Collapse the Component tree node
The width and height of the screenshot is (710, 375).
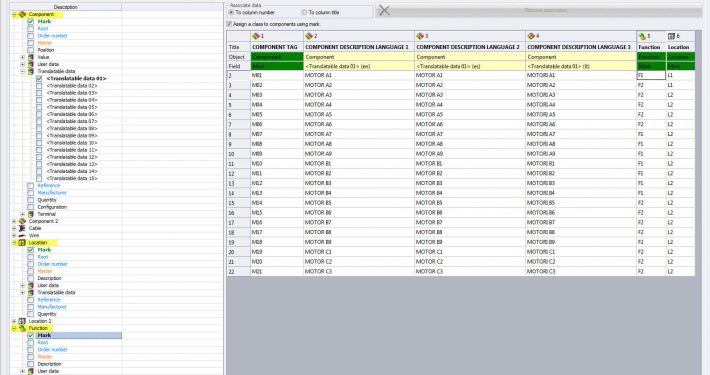click(x=14, y=14)
